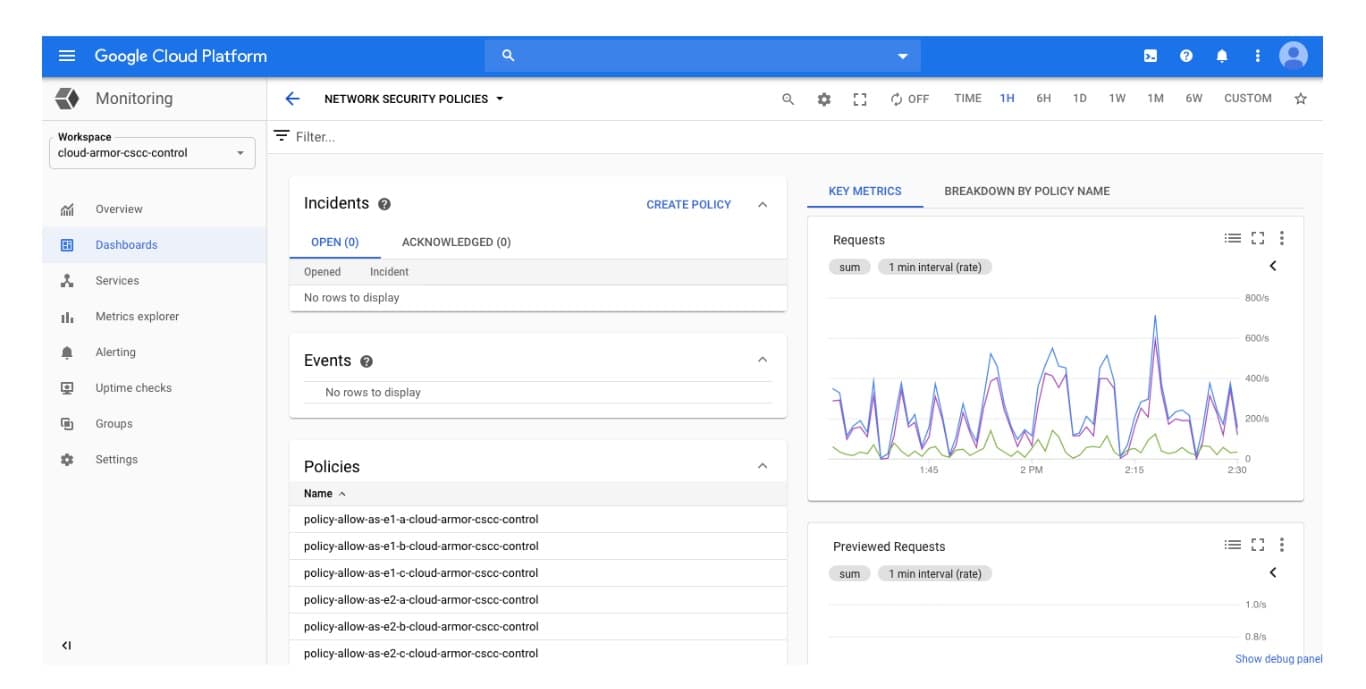The width and height of the screenshot is (1366, 689).
Task: Collapse the left navigation panel
Action: 67,646
